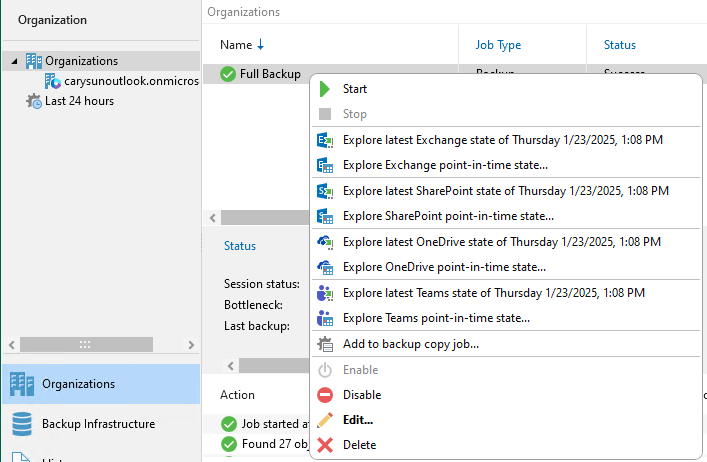
Task: Click the Exchange icon for latest state
Action: [x=325, y=140]
